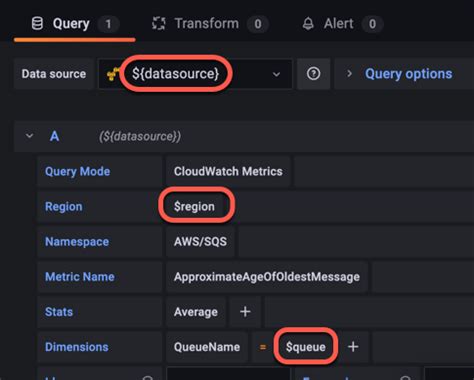This screenshot has height=380, width=474.
Task: Click query name A
Action: [x=54, y=136]
